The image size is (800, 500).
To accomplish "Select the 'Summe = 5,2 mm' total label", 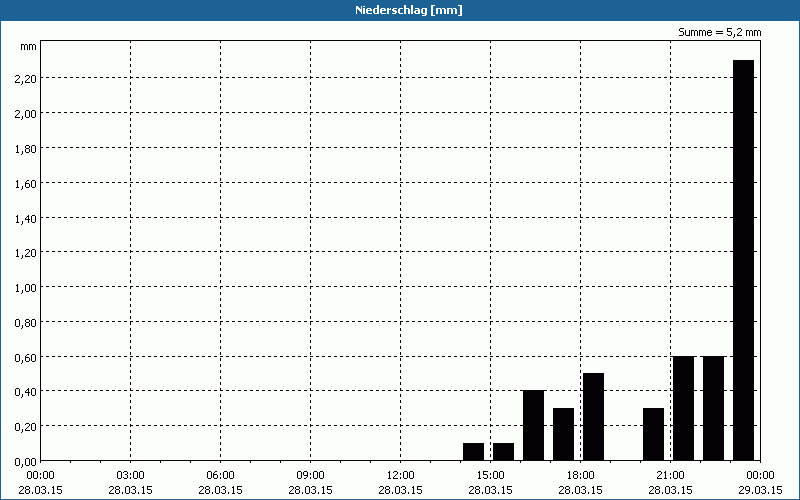I will pos(719,32).
